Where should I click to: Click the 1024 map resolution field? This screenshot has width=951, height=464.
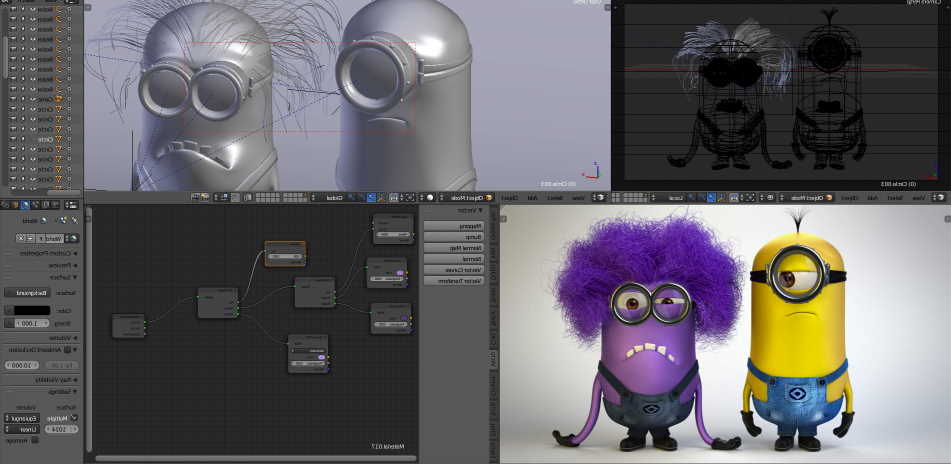tap(61, 429)
